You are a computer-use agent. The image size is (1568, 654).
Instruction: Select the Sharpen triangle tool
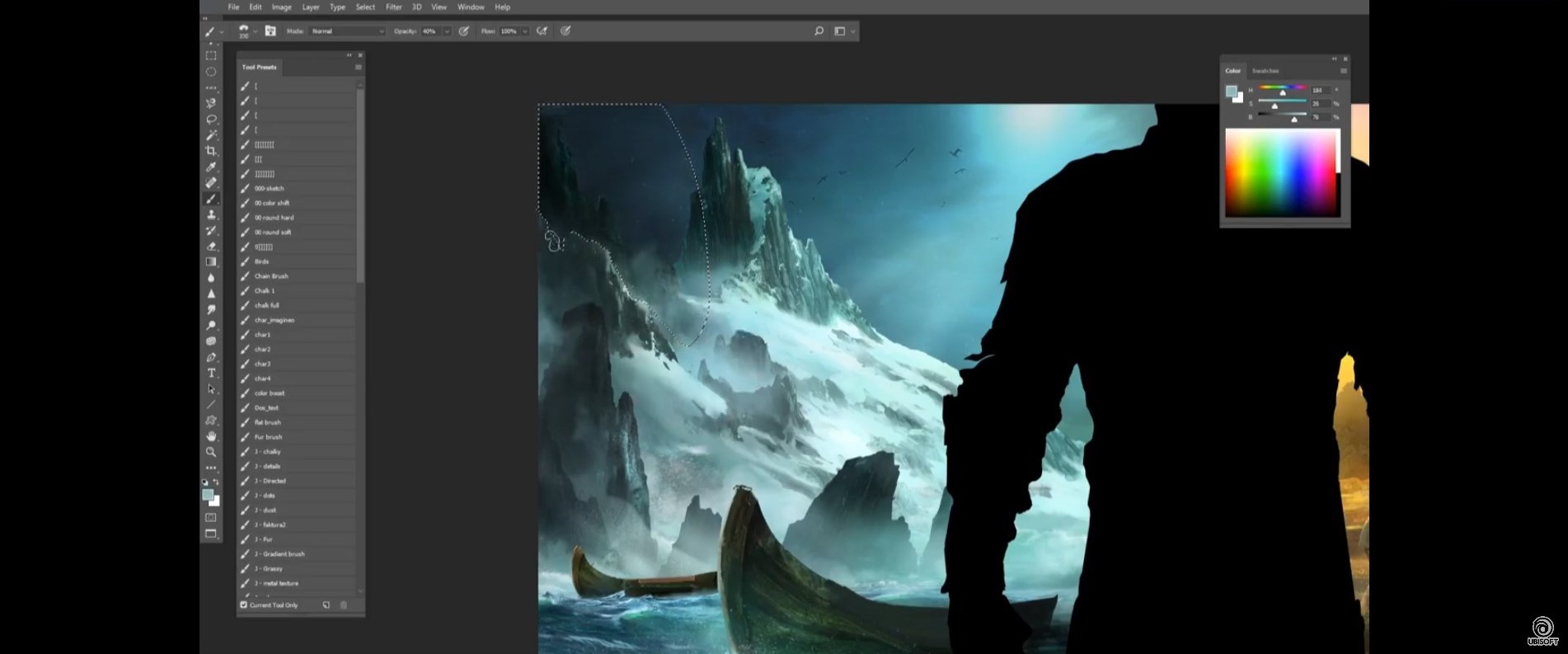(x=211, y=294)
